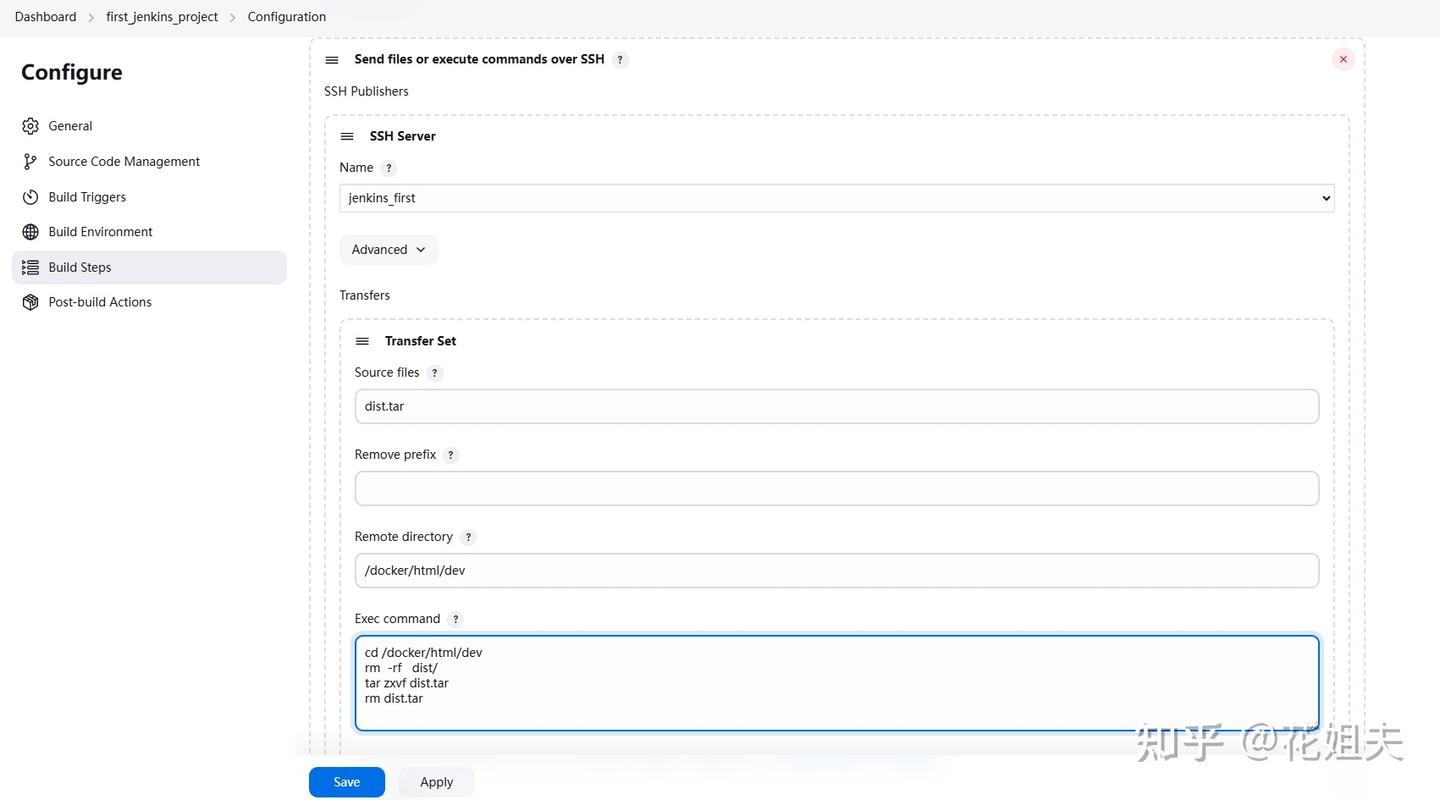Show help for Remote directory
The height and width of the screenshot is (800, 1440).
tap(468, 536)
